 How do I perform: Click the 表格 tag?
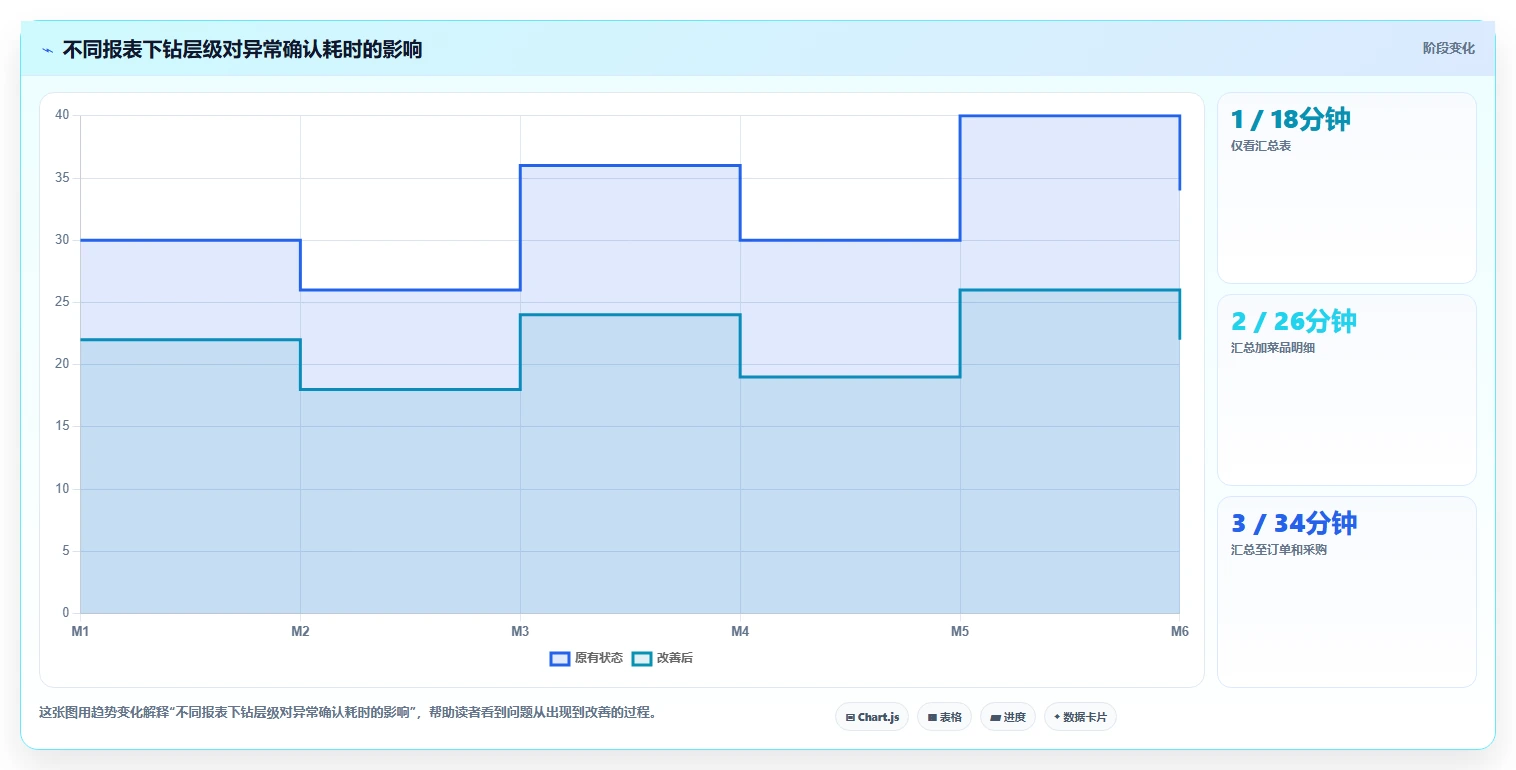(944, 717)
